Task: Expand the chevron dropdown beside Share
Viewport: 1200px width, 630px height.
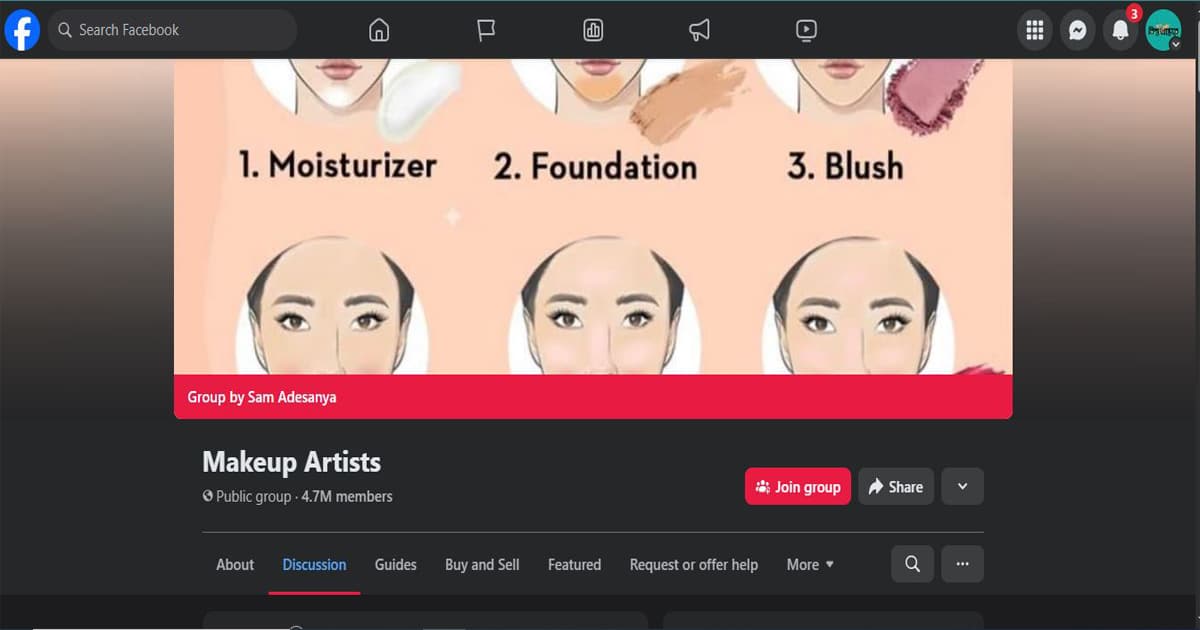Action: click(963, 486)
